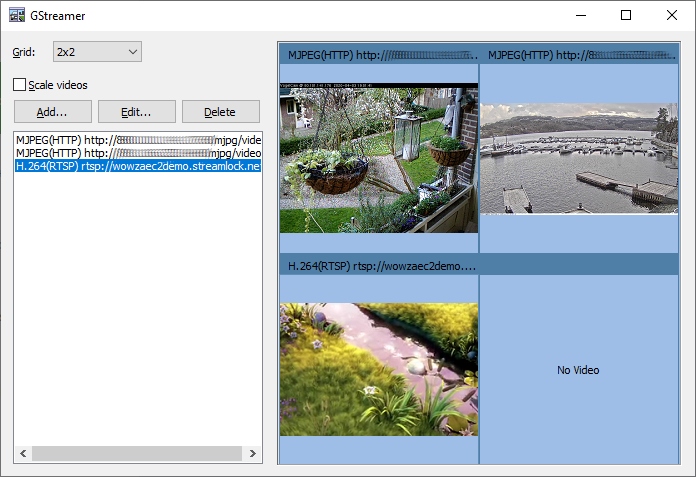This screenshot has height=477, width=696.
Task: Select the first MJPEG(HTTP) entry in the stream list
Action: tap(138, 140)
